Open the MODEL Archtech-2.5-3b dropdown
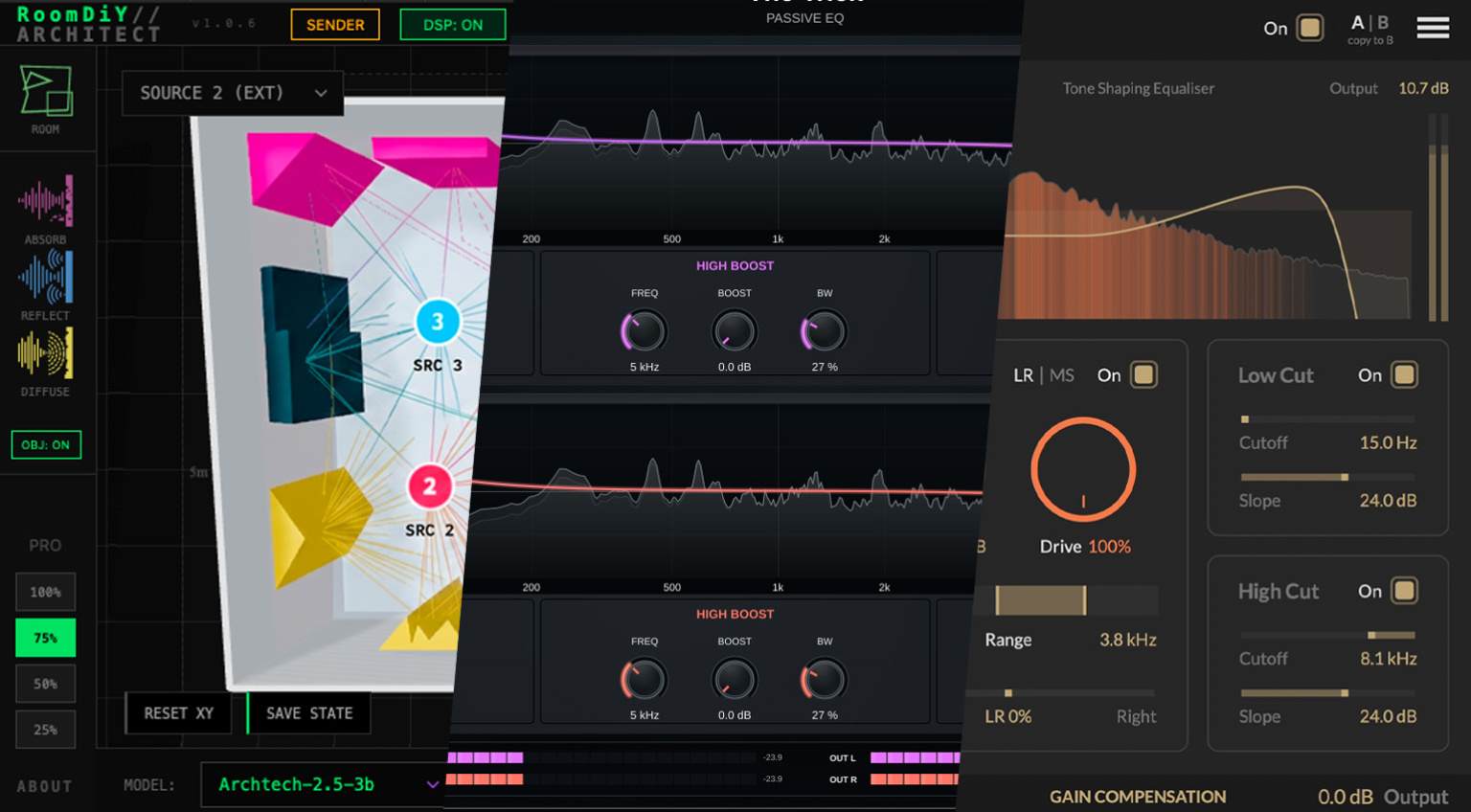This screenshot has height=812, width=1471. tap(322, 784)
